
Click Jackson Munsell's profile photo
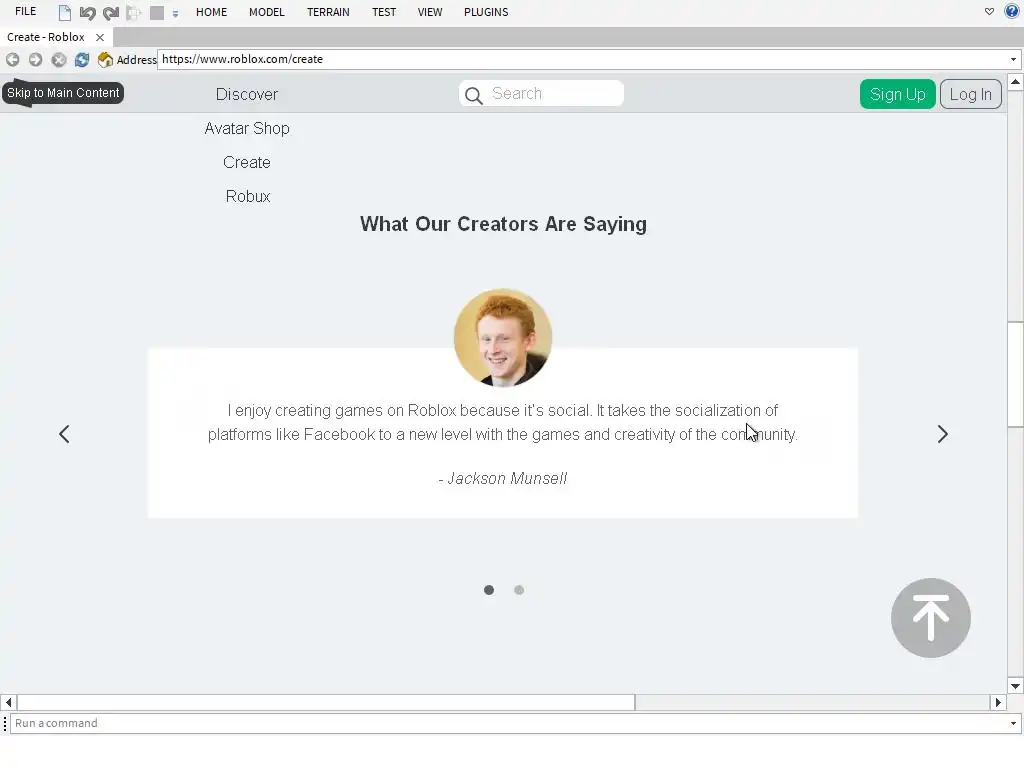click(503, 338)
